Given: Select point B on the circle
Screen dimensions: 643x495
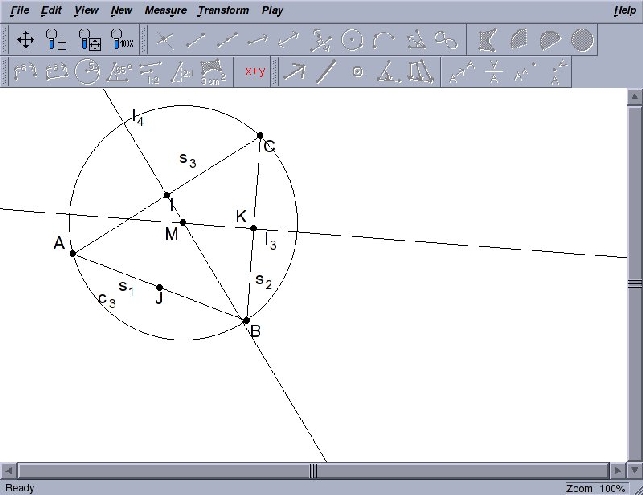Looking at the screenshot, I should [246, 320].
